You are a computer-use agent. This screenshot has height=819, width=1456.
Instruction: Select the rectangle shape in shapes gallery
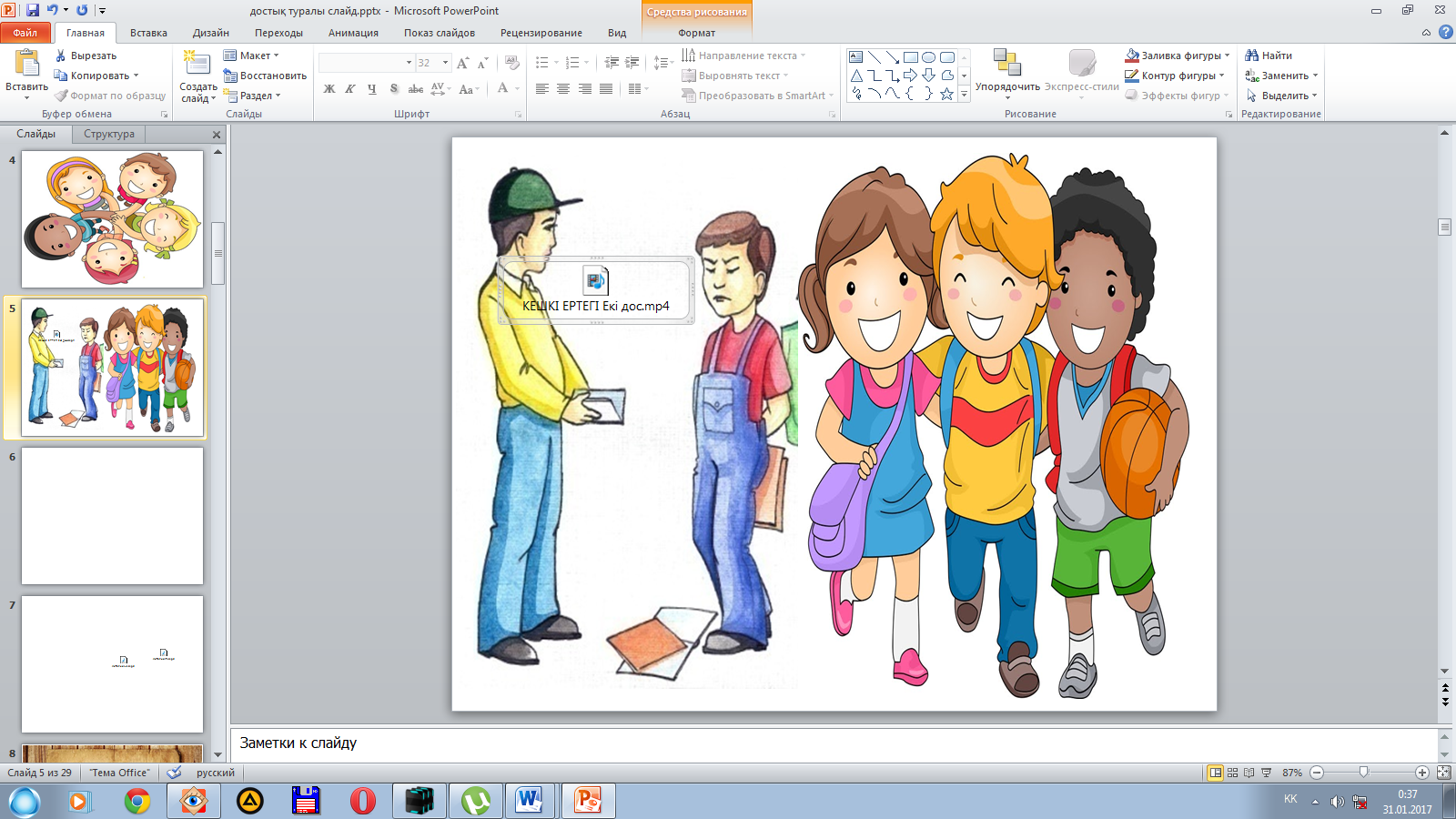[910, 56]
